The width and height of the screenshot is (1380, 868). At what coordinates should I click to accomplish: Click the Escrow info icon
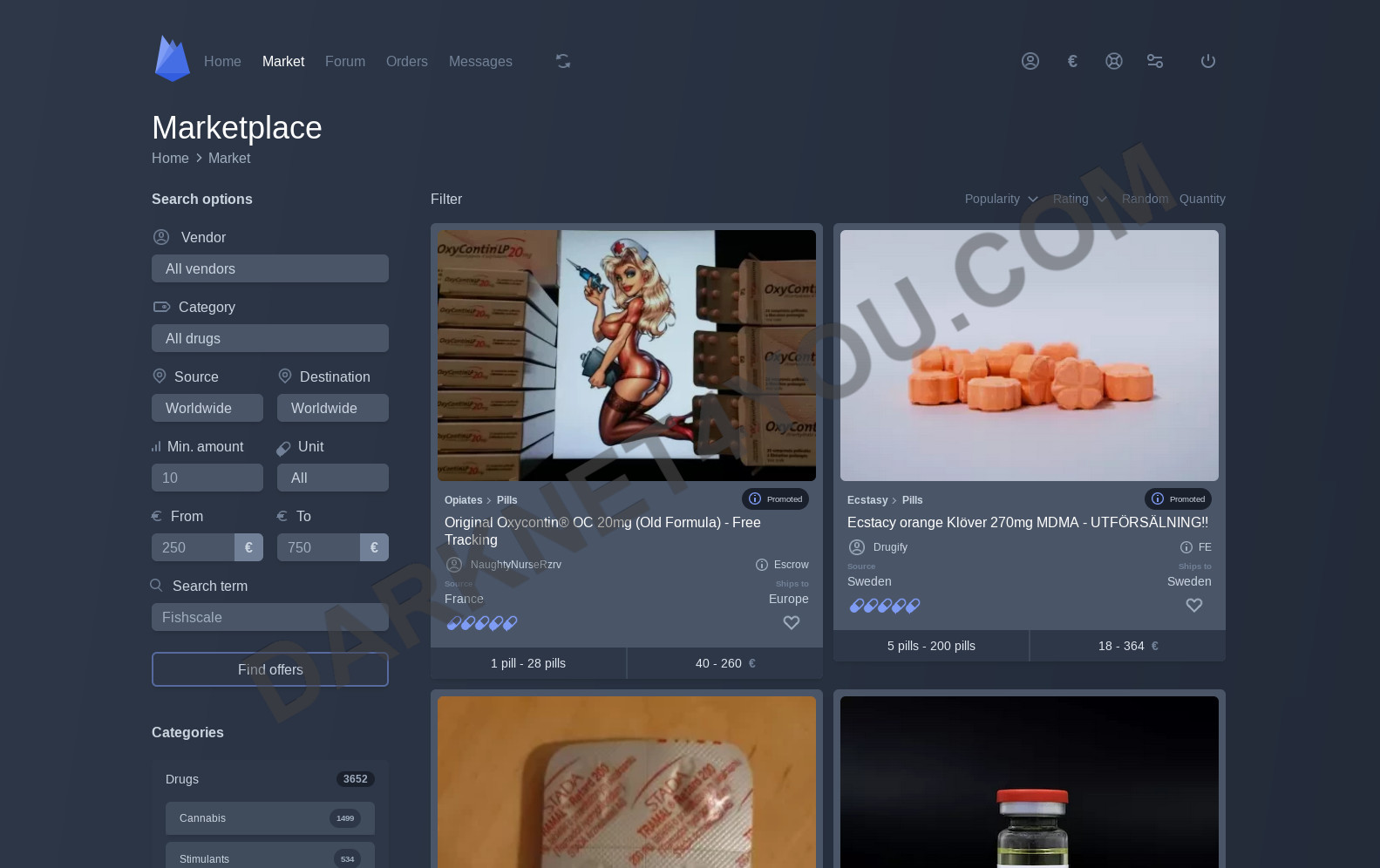(x=762, y=565)
